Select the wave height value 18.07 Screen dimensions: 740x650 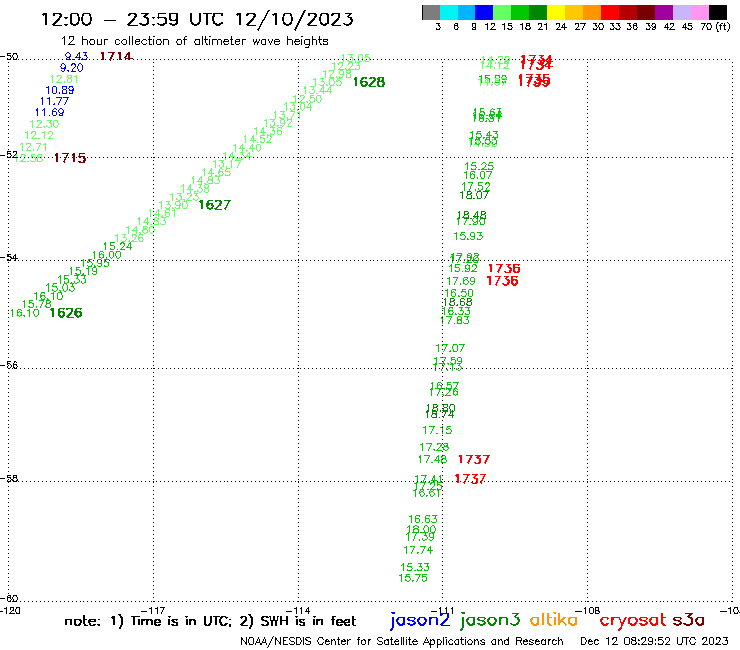(x=474, y=195)
